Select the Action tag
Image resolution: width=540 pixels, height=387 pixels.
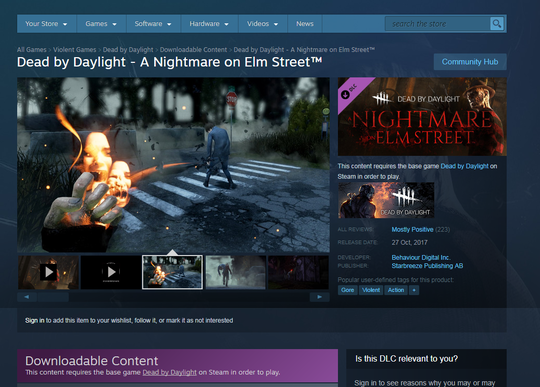coord(396,290)
